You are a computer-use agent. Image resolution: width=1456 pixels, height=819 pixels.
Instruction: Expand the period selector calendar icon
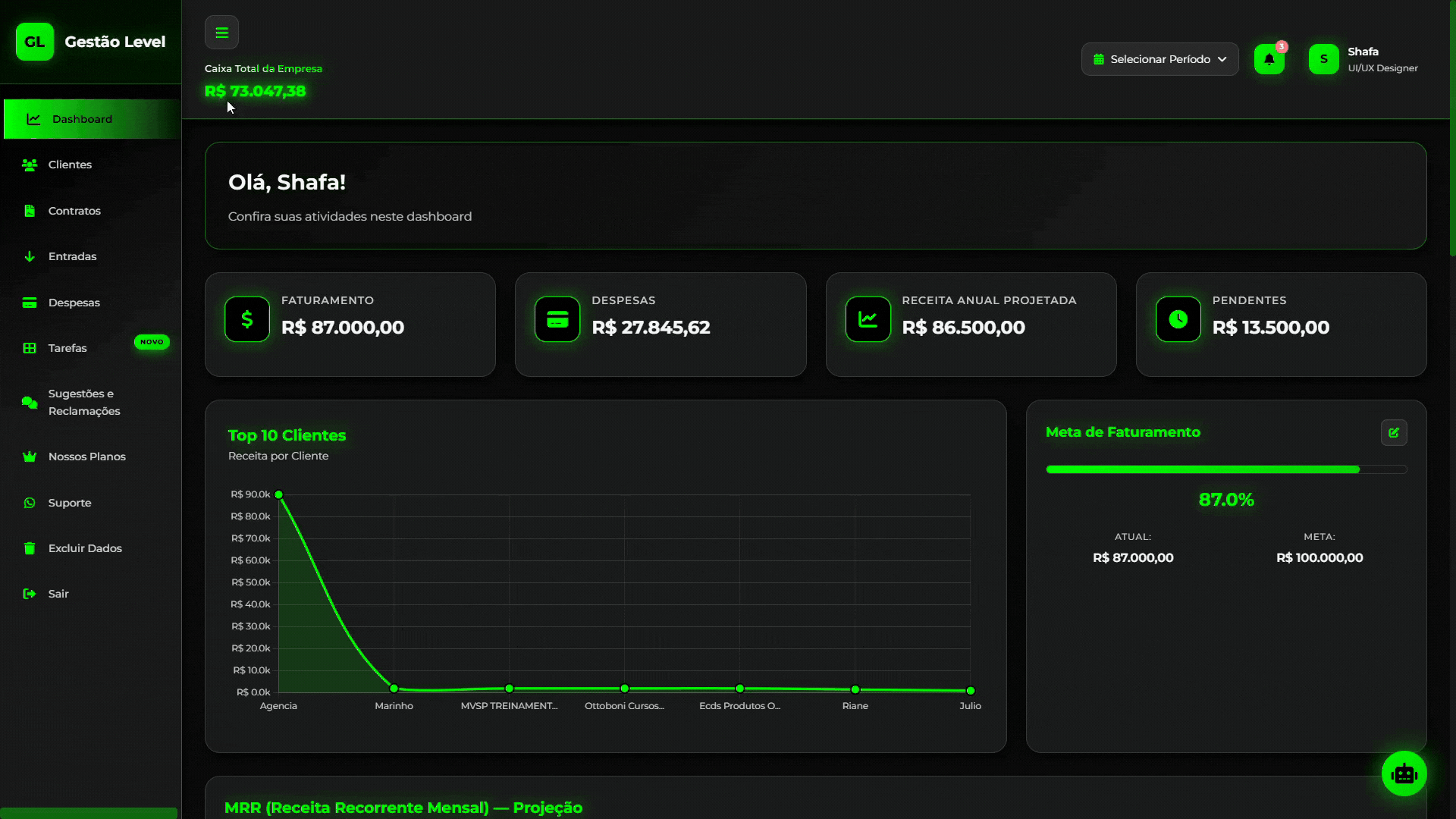(x=1098, y=59)
